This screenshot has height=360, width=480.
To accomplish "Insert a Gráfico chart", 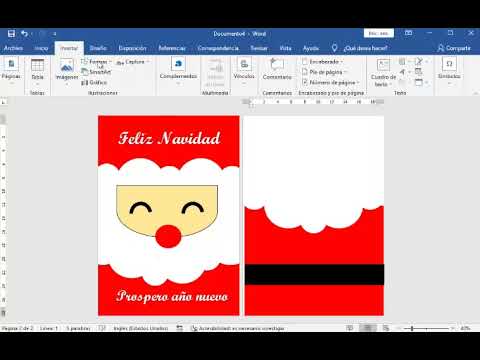I will pos(94,82).
